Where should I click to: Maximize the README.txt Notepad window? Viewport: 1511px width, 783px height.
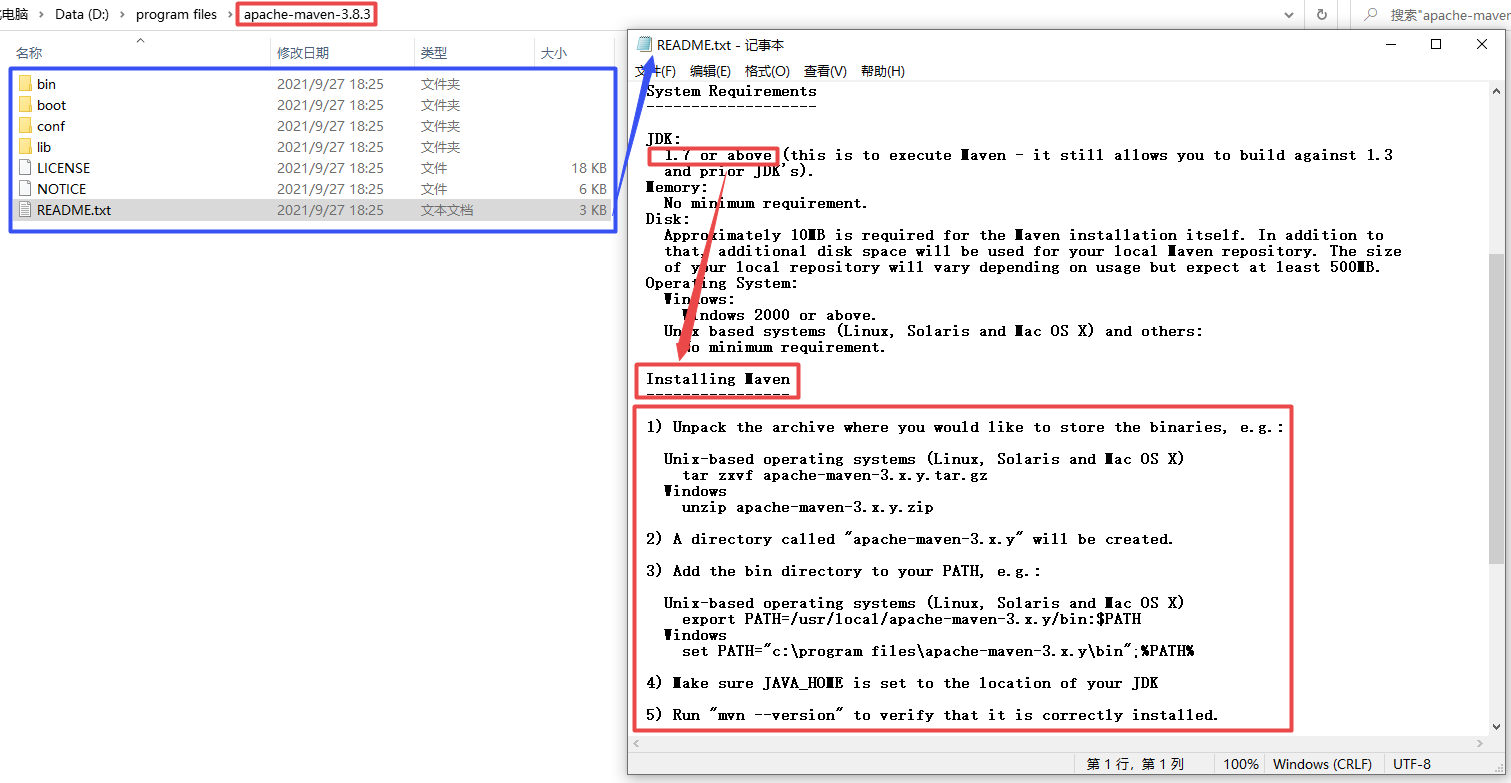(x=1436, y=44)
